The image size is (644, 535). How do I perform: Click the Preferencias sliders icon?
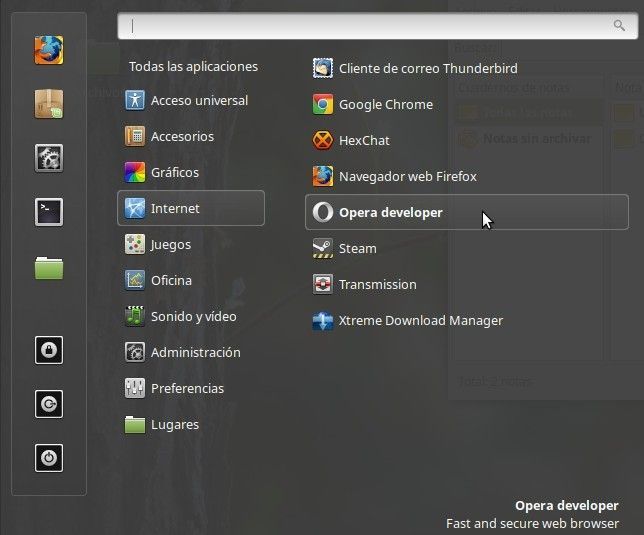click(x=135, y=388)
